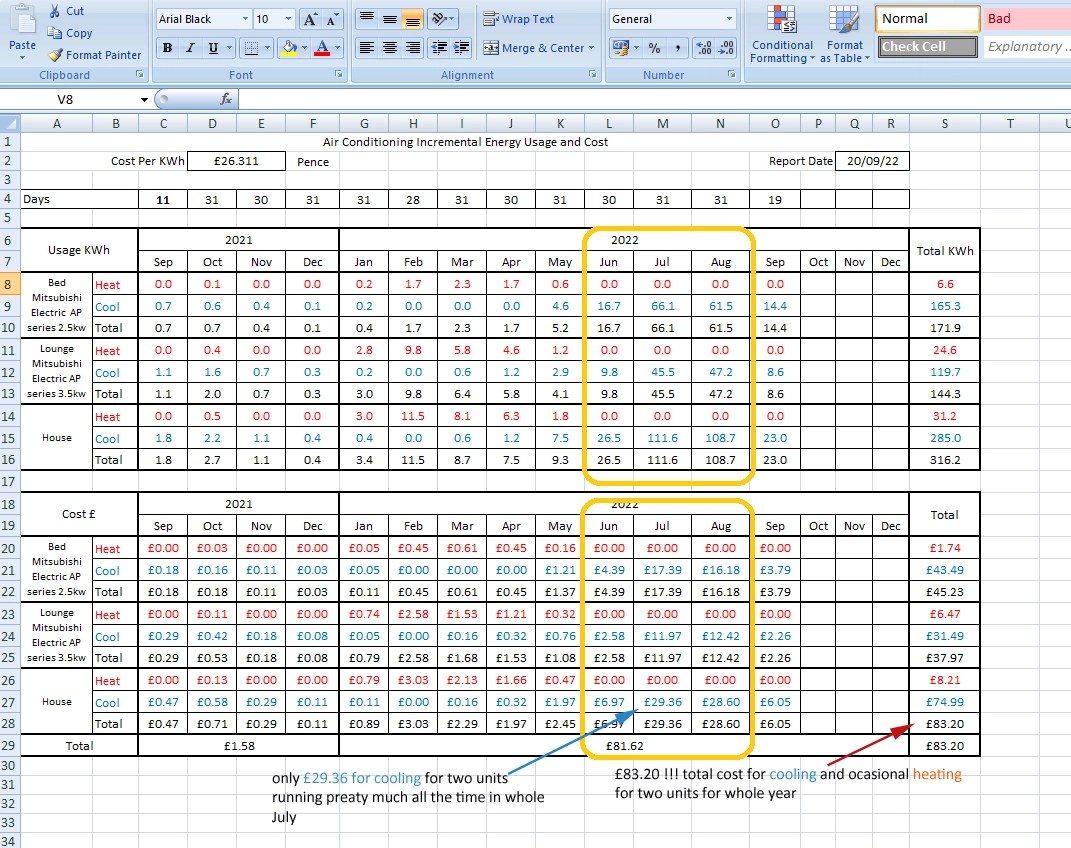Screen dimensions: 1071x848
Task: Apply red font color
Action: point(322,48)
